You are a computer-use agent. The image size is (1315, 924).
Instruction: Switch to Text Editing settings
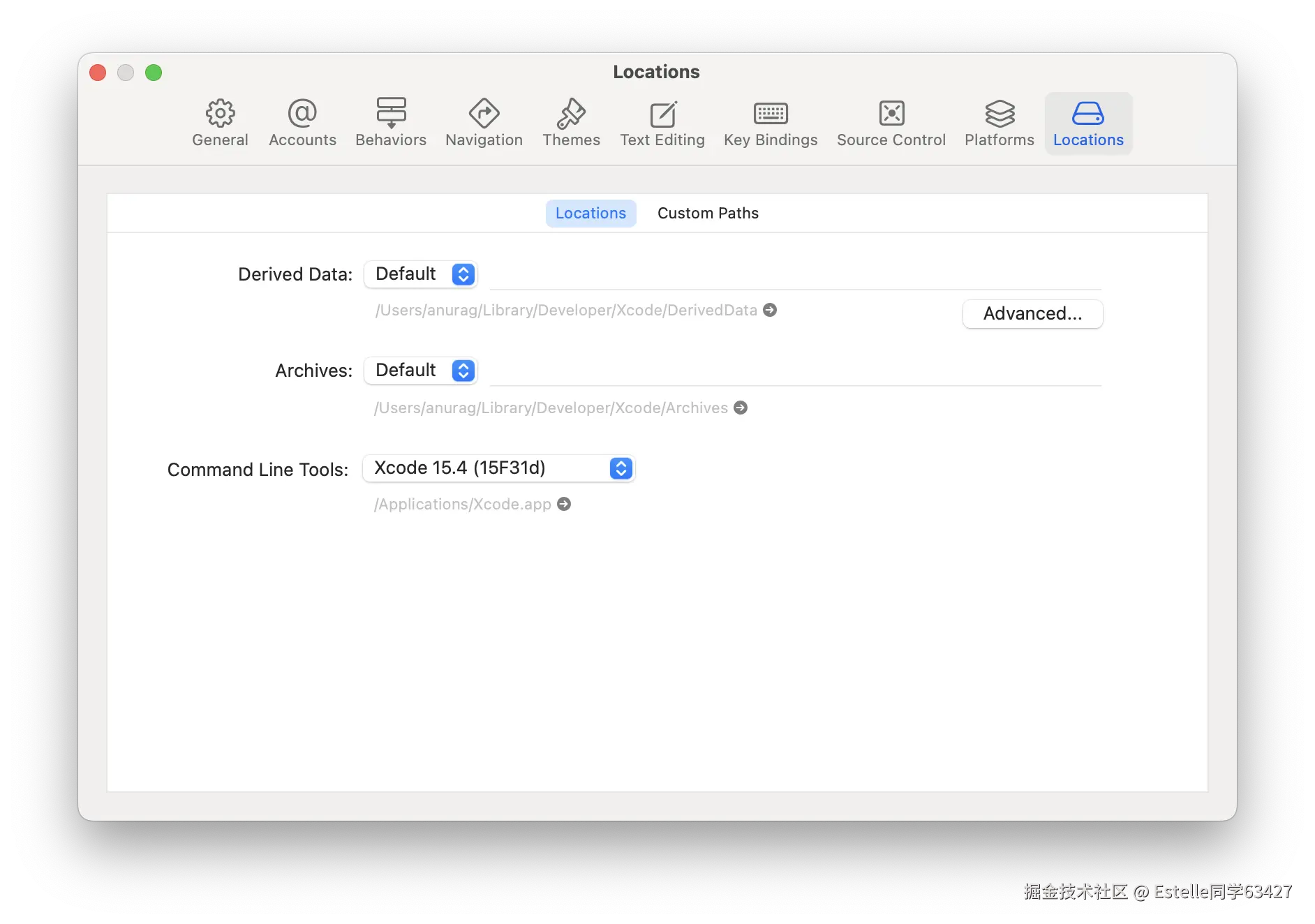(662, 122)
